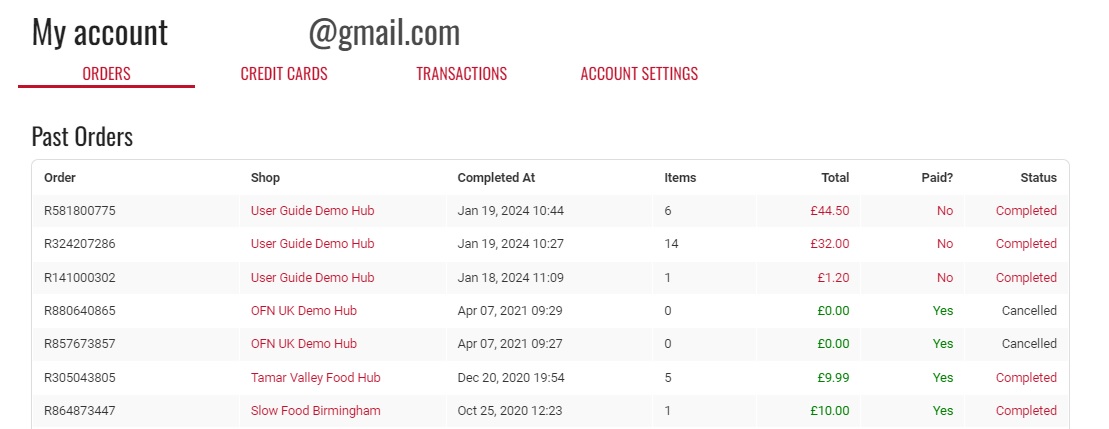The width and height of the screenshot is (1109, 429).
Task: Open OFN UK Demo Hub for order R857673857
Action: 303,344
